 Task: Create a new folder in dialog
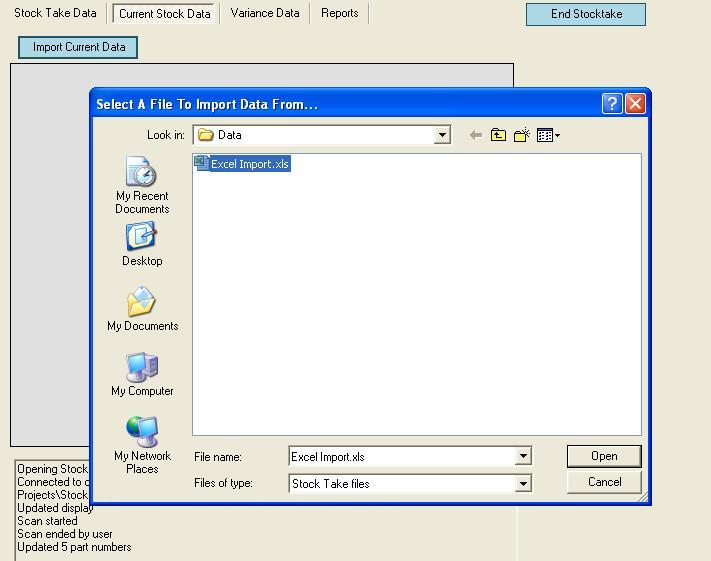point(521,135)
